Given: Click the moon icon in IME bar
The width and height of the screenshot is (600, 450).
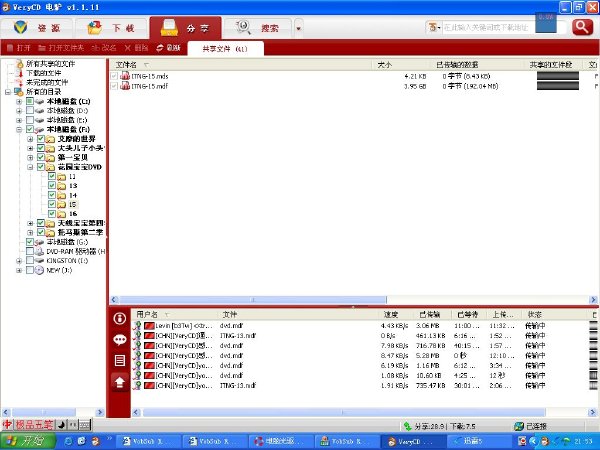Looking at the screenshot, I should (61, 424).
